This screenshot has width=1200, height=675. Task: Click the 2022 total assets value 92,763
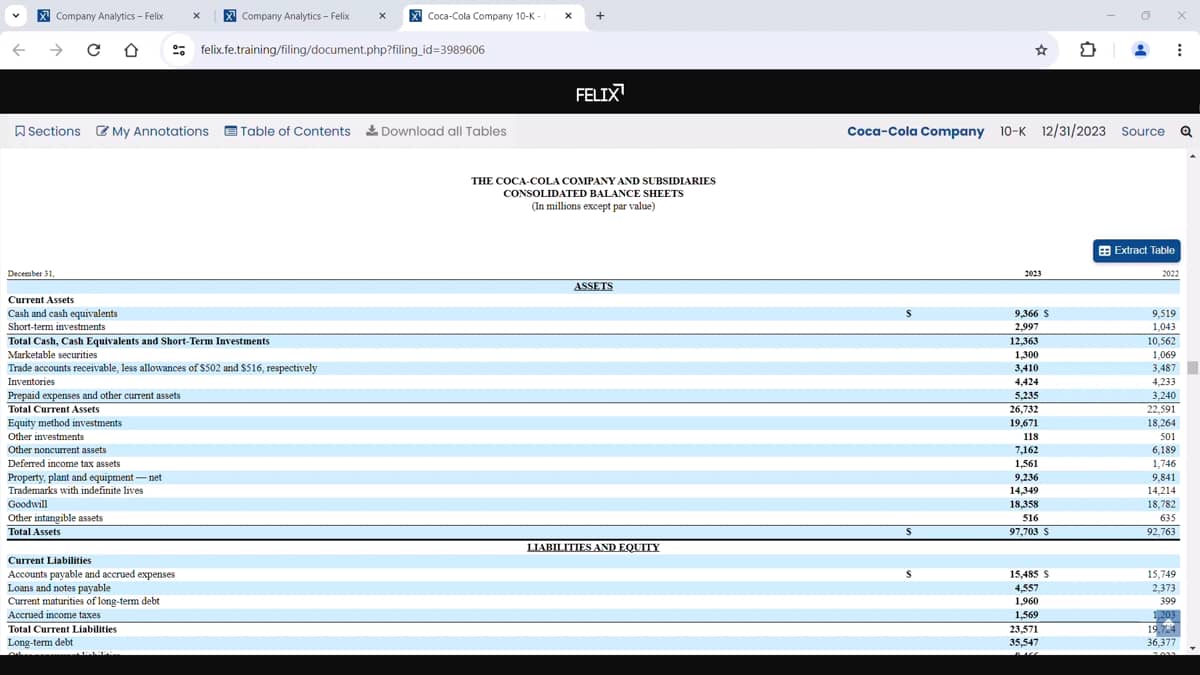click(1162, 532)
